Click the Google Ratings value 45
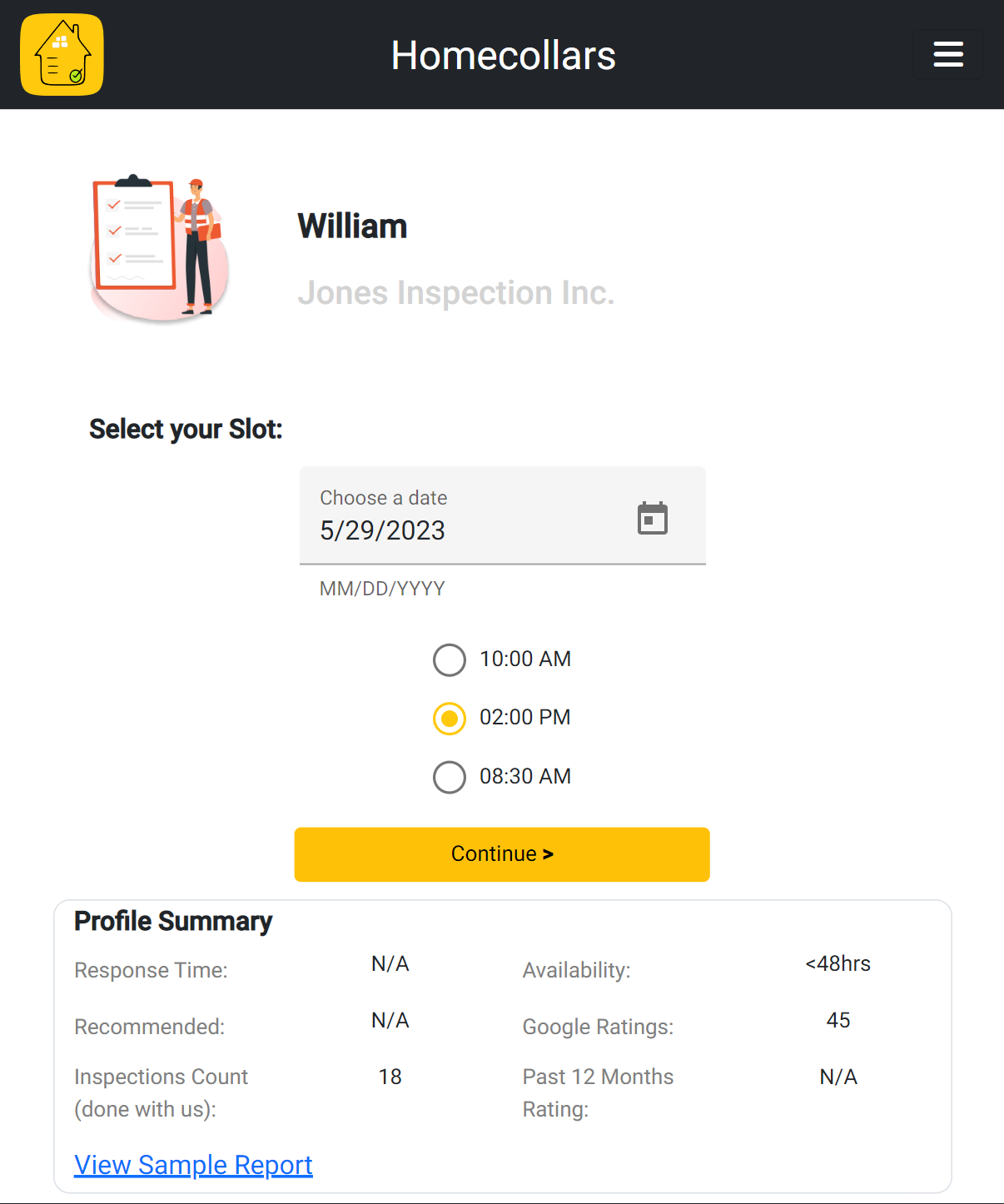This screenshot has width=1004, height=1204. tap(837, 1020)
